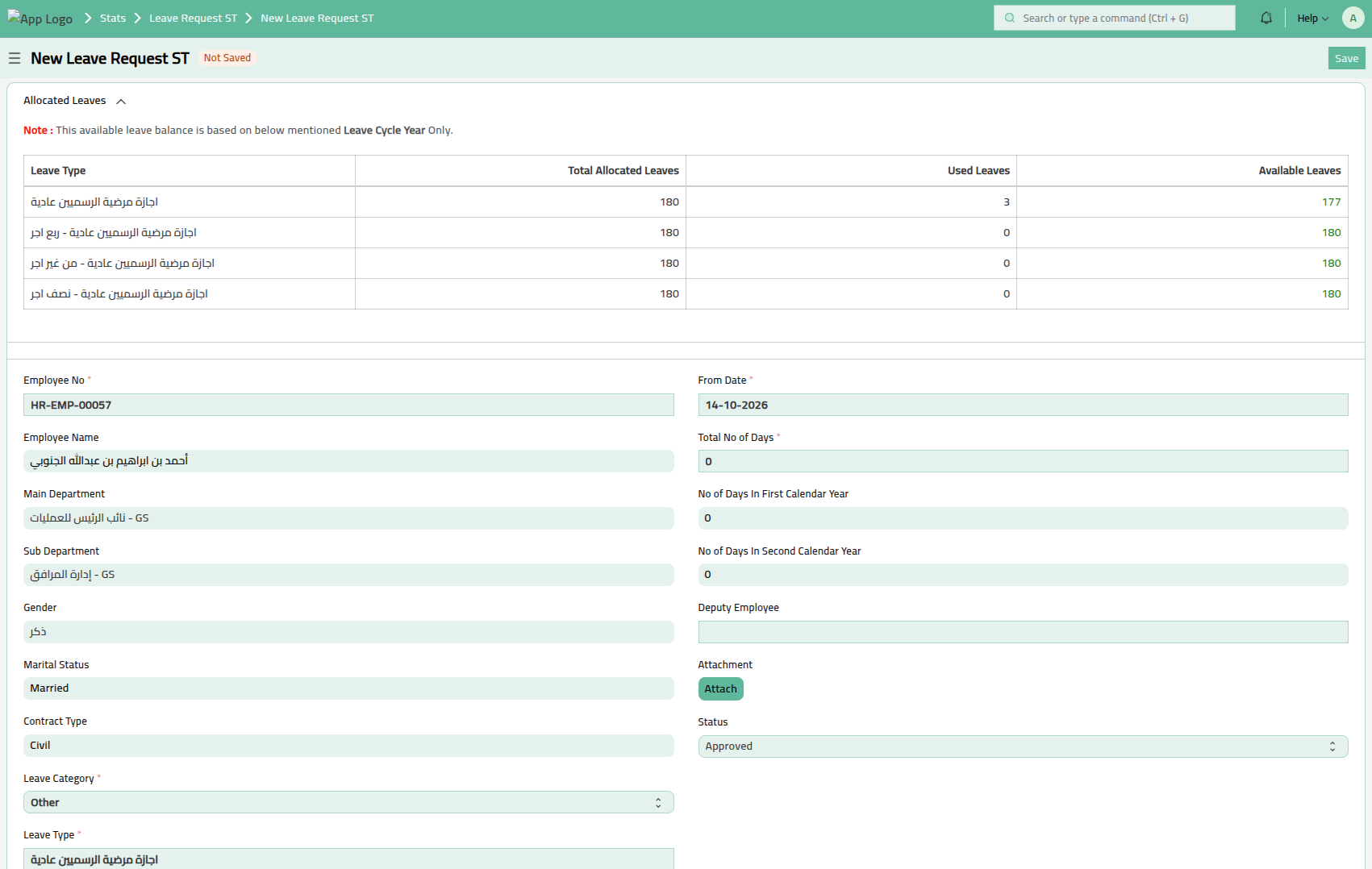1372x869 pixels.
Task: Open the Leave Category dropdown
Action: tap(348, 802)
